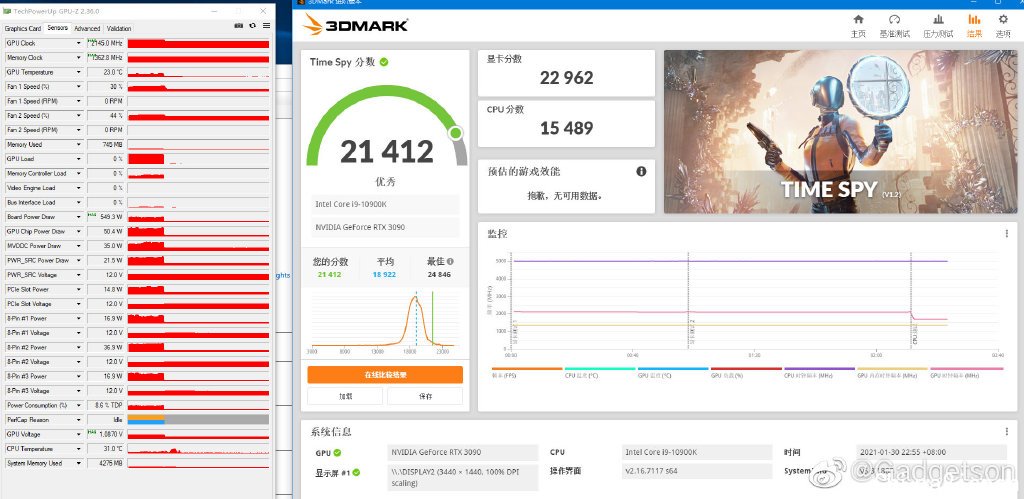Click Memory Used value 745 MB
This screenshot has height=499, width=1024.
105,144
